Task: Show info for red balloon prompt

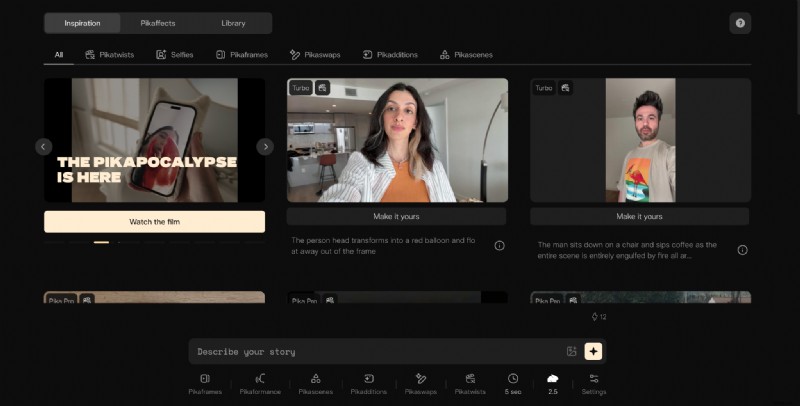Action: tap(499, 246)
